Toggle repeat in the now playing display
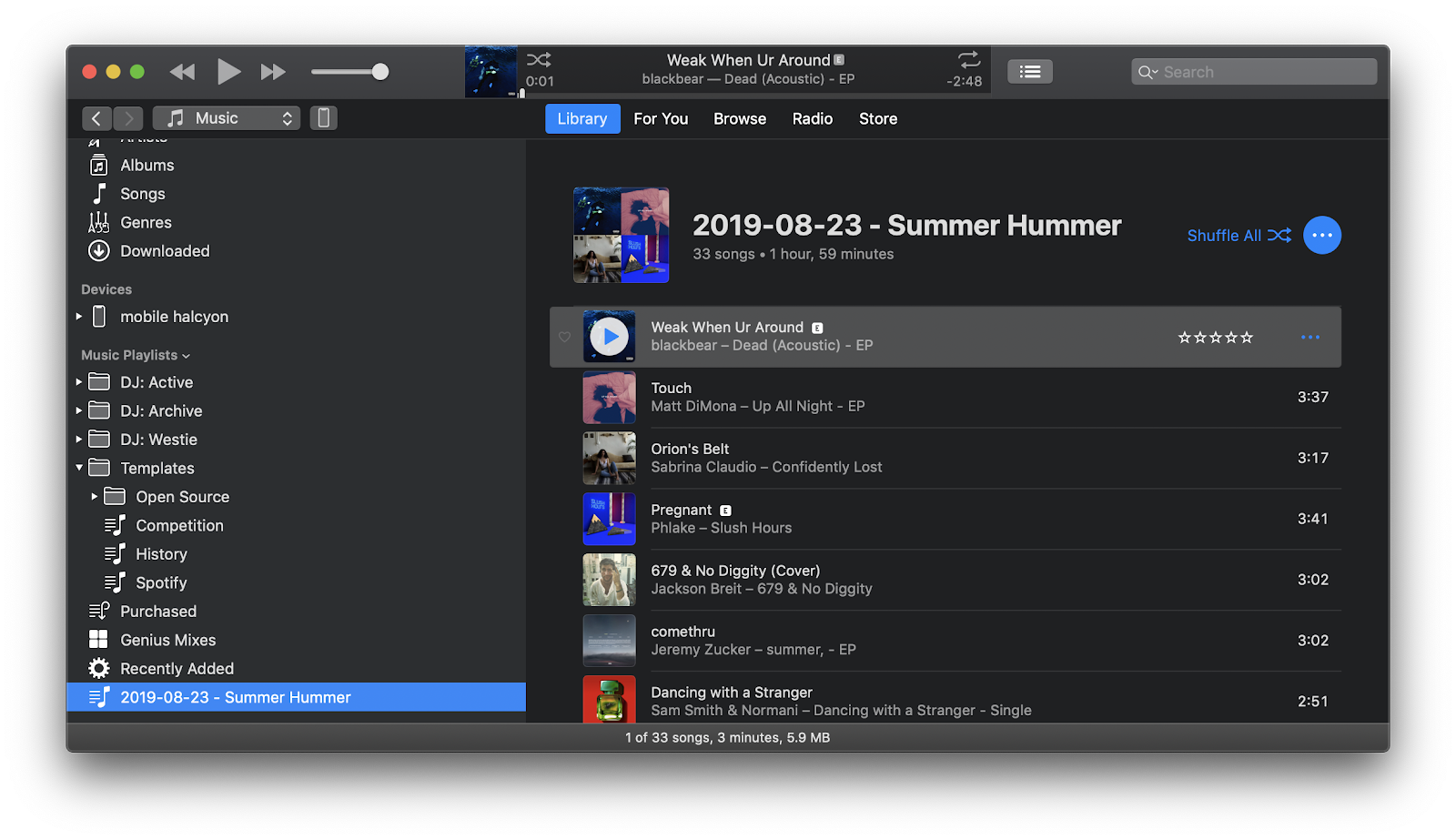Screen dimensions: 1456x840 pyautogui.click(x=969, y=59)
